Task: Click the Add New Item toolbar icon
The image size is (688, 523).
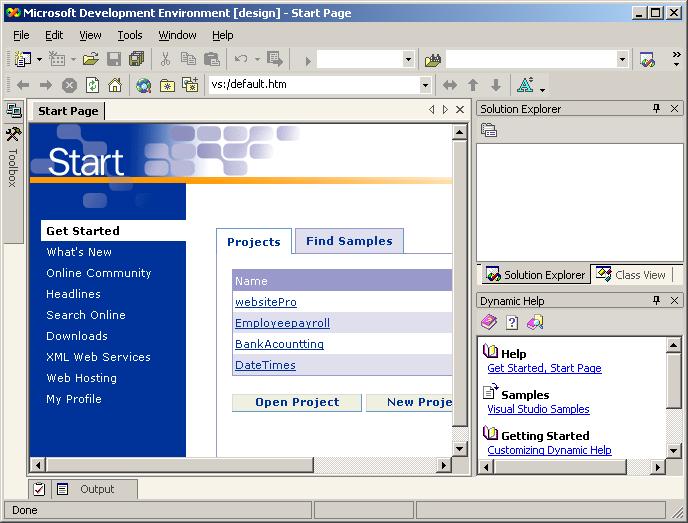Action: coord(57,59)
